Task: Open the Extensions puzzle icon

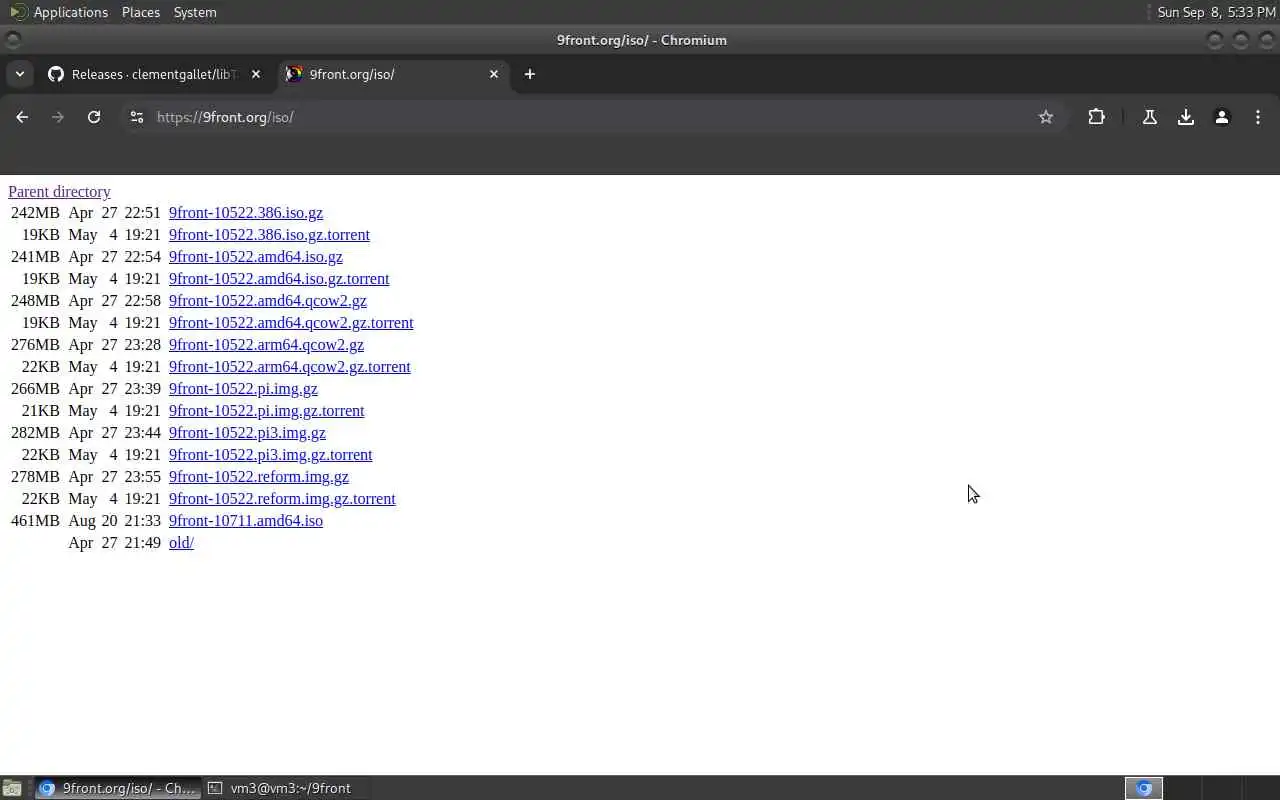Action: pyautogui.click(x=1097, y=117)
